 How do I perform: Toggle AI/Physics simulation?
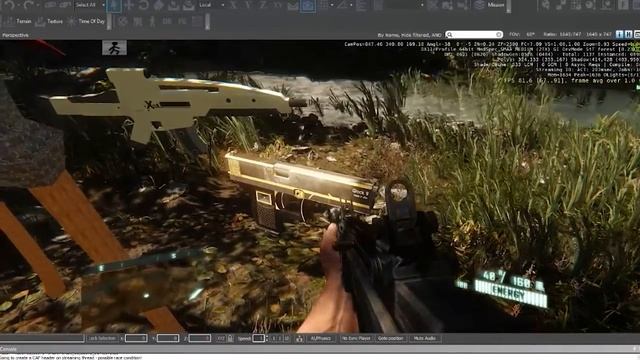[x=320, y=338]
